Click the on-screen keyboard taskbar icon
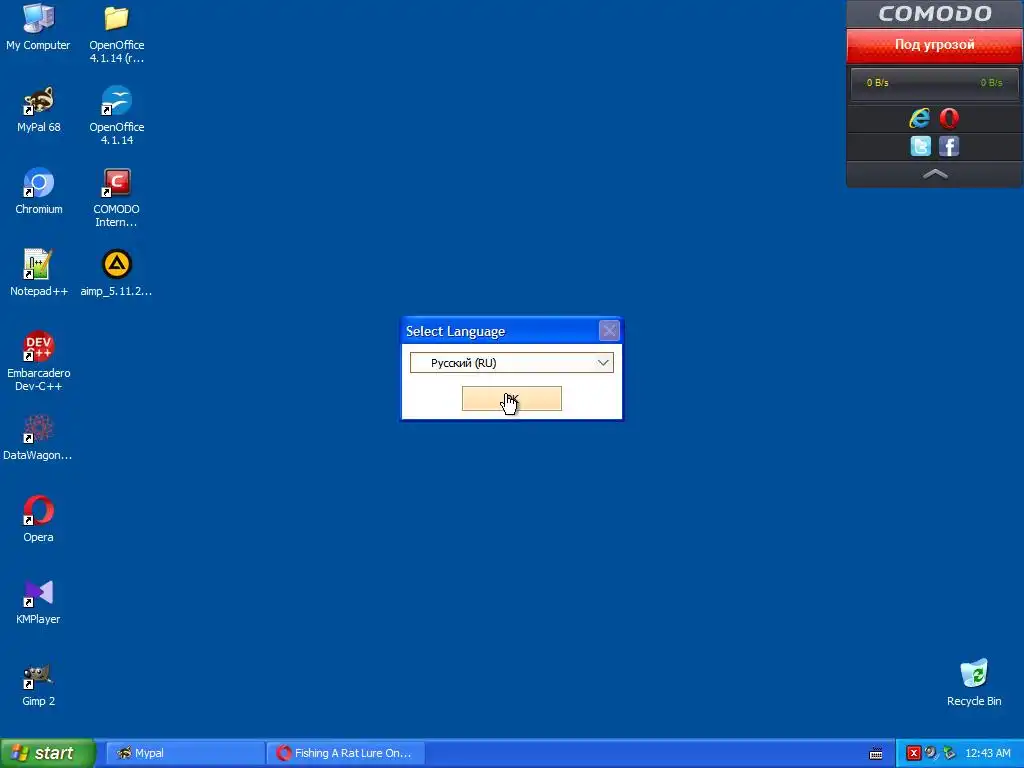1024x768 pixels. [x=876, y=754]
